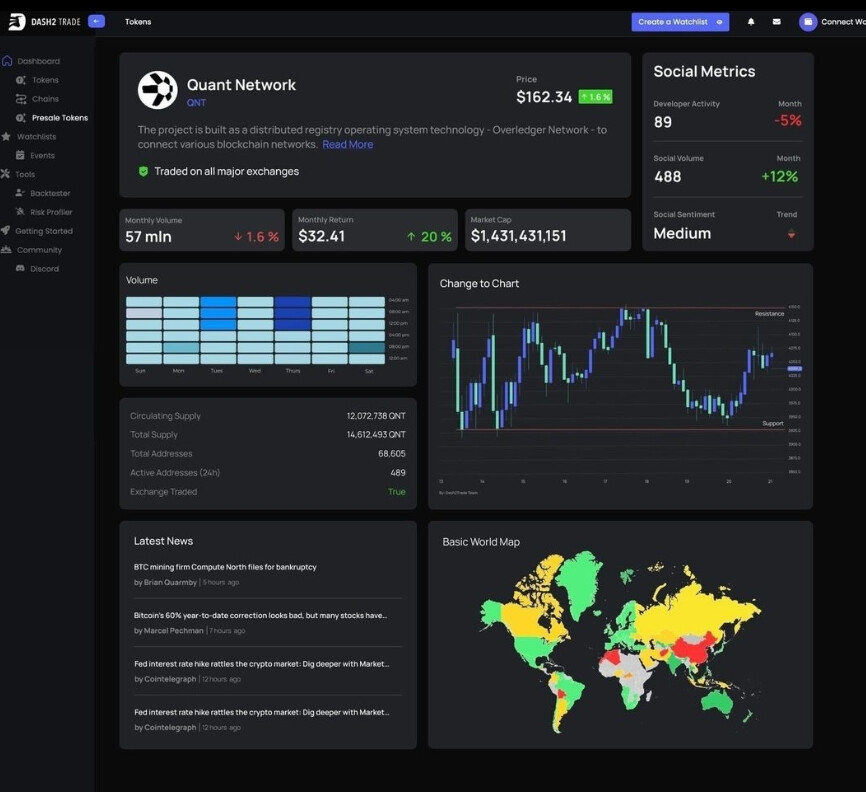
Task: Collapse sidebar with blue arrow button
Action: (96, 22)
